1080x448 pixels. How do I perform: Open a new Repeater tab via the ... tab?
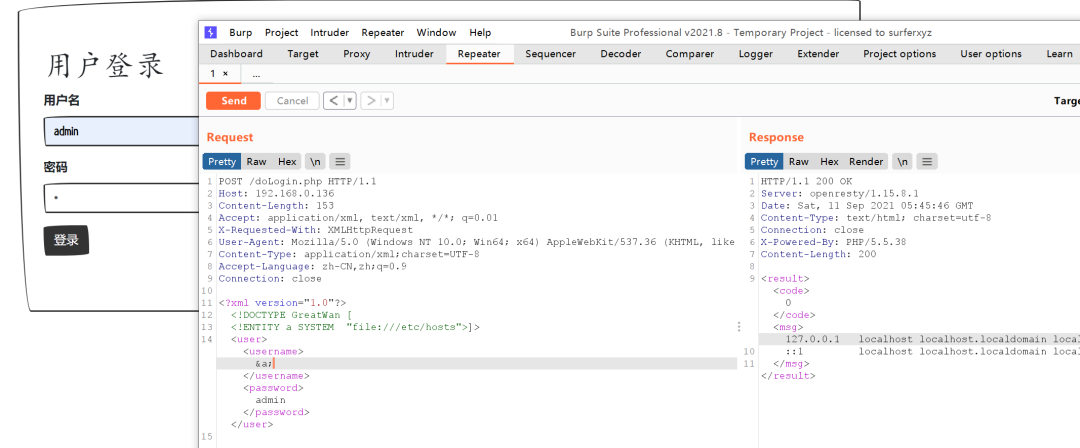[x=256, y=73]
